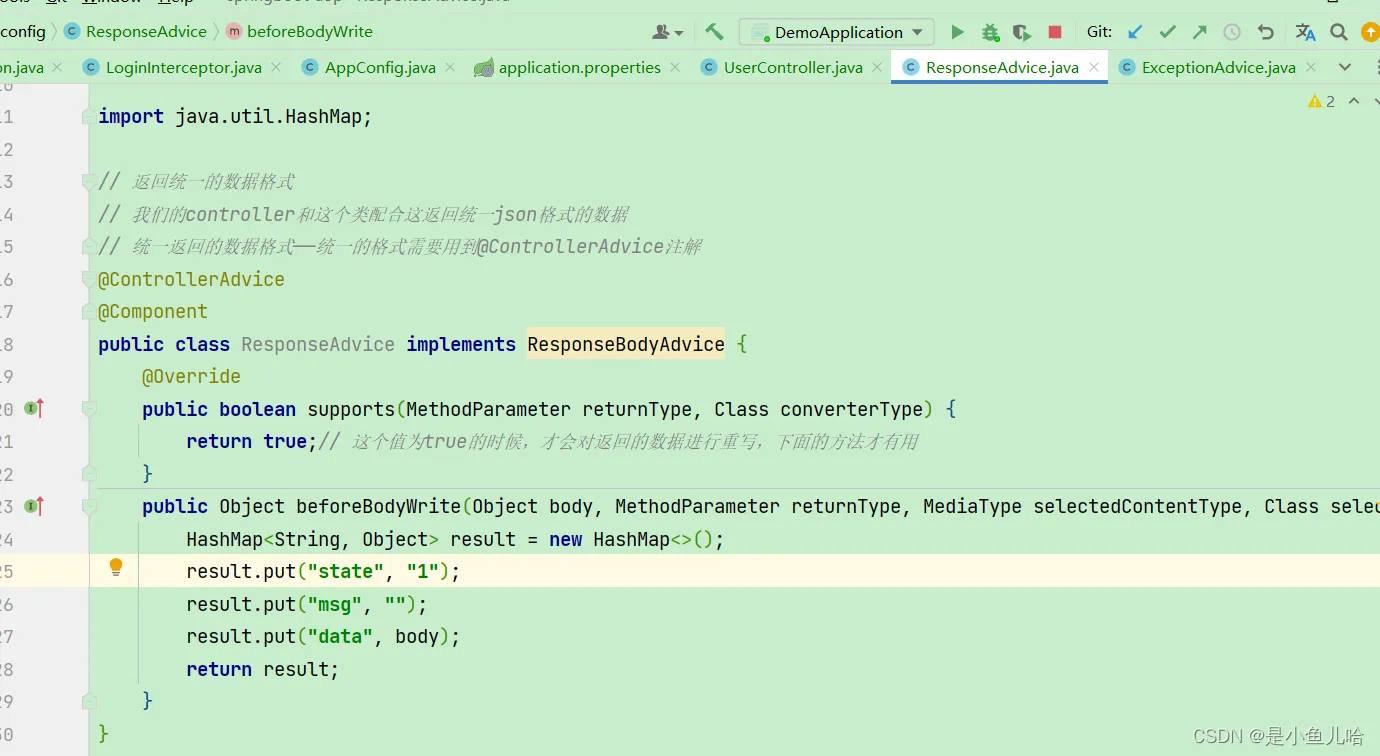Viewport: 1380px width, 756px height.
Task: Click fold end marker after return result line
Action: (x=89, y=700)
